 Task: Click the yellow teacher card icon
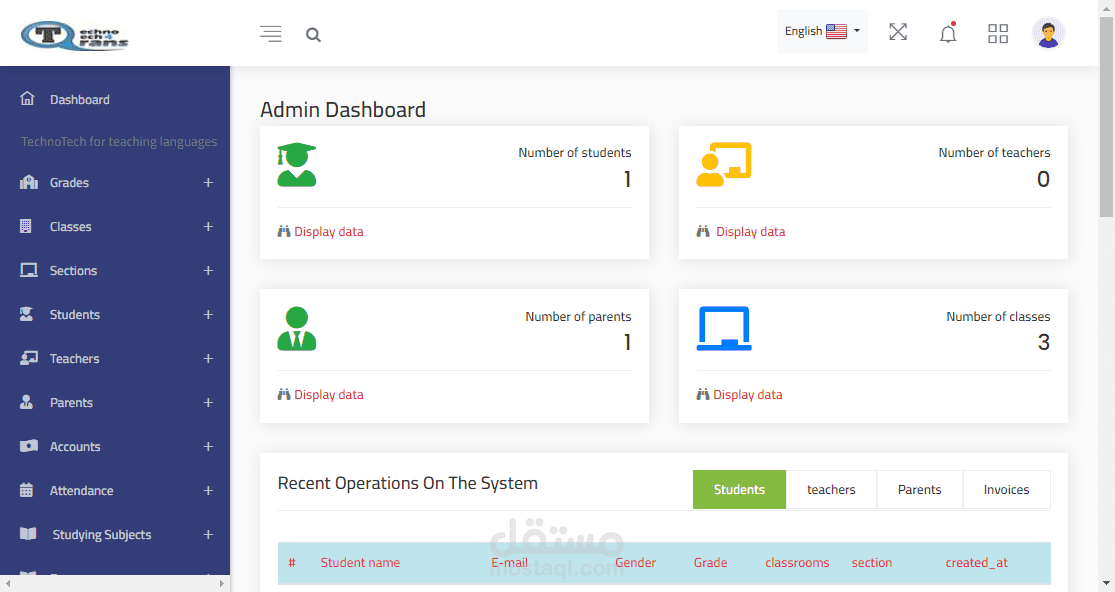click(x=723, y=165)
